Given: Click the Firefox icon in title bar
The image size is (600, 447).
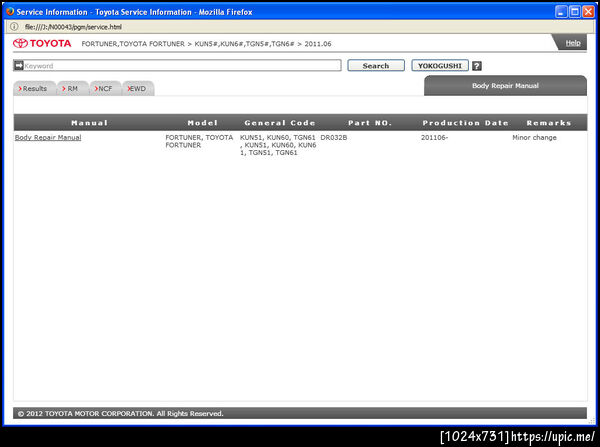Looking at the screenshot, I should 10,11.
